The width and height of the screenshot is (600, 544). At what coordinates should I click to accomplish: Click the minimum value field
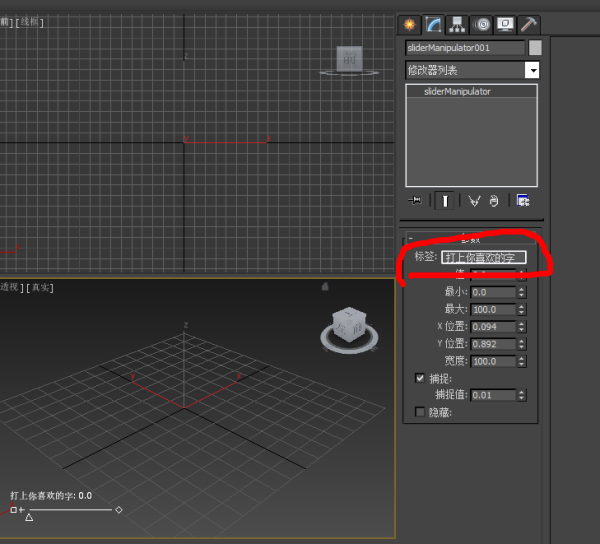(x=493, y=292)
